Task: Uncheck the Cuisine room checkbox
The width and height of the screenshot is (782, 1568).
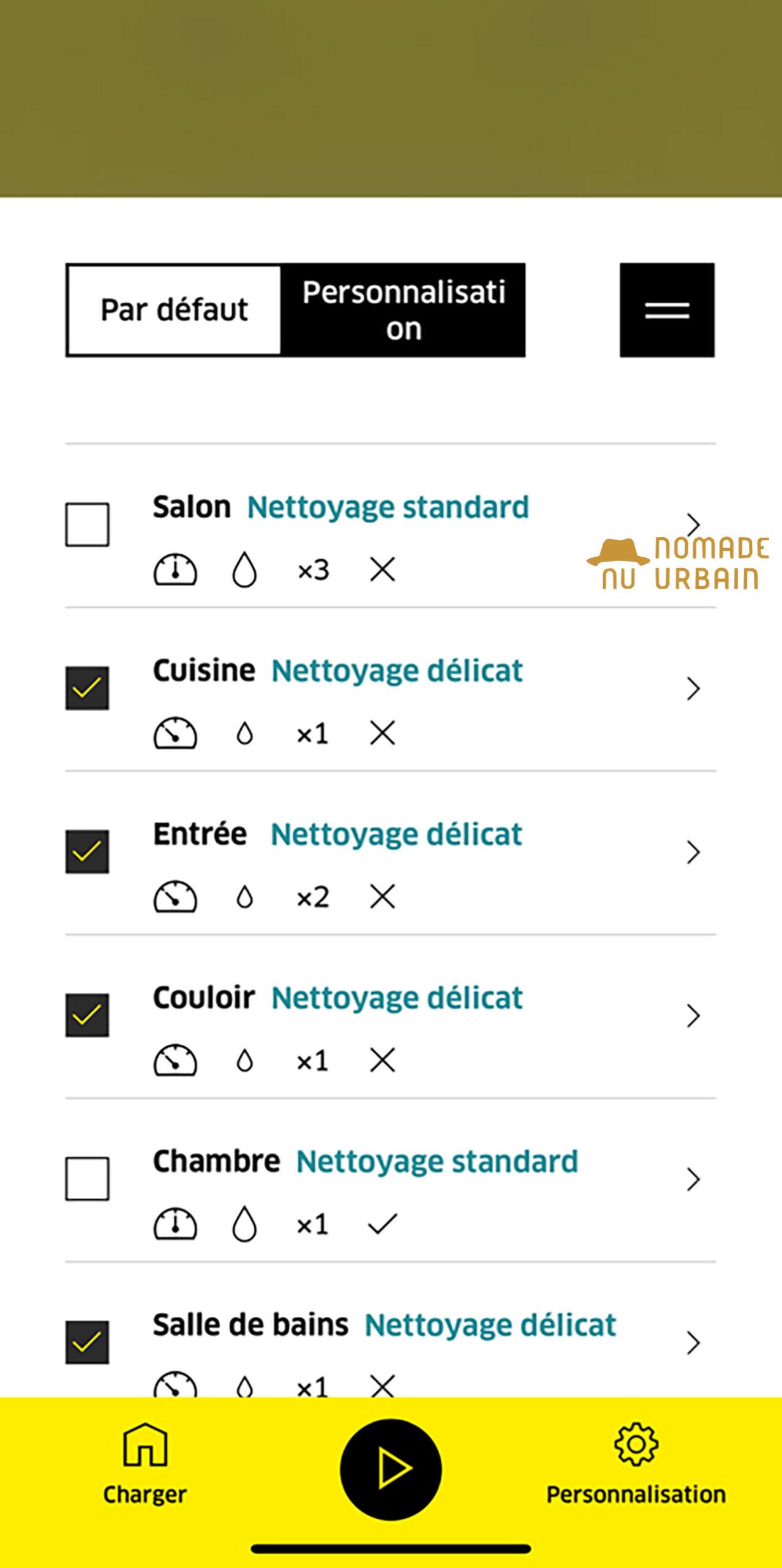Action: pyautogui.click(x=88, y=688)
